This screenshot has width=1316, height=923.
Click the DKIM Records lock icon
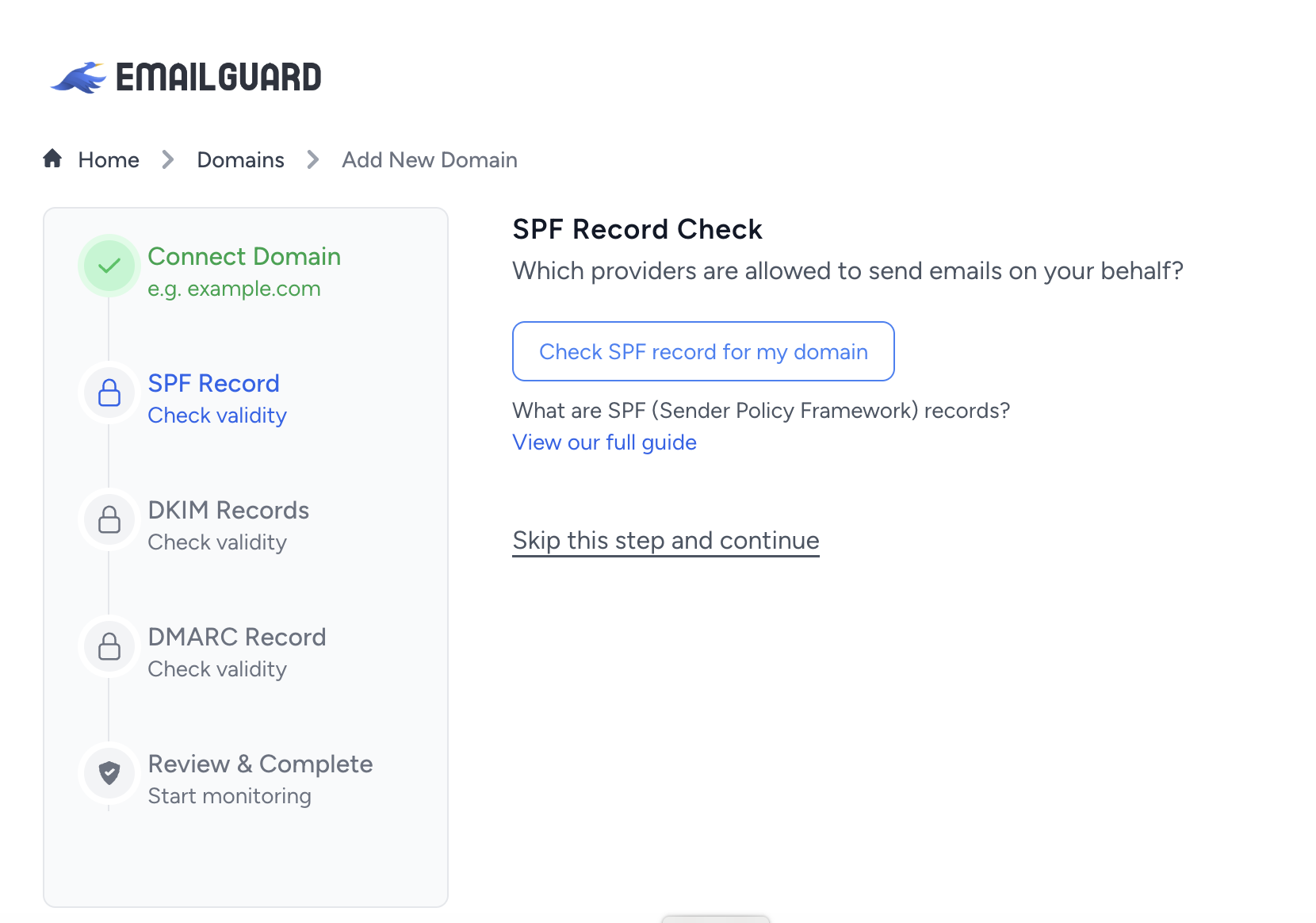109,519
